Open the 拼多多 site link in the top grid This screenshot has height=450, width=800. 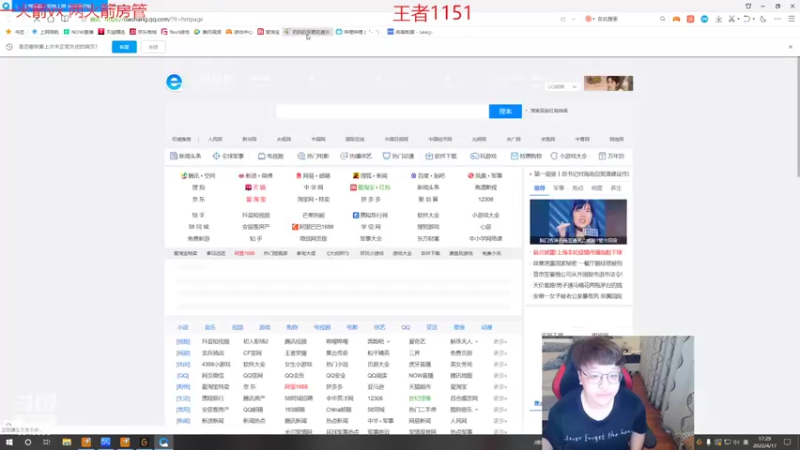371,199
